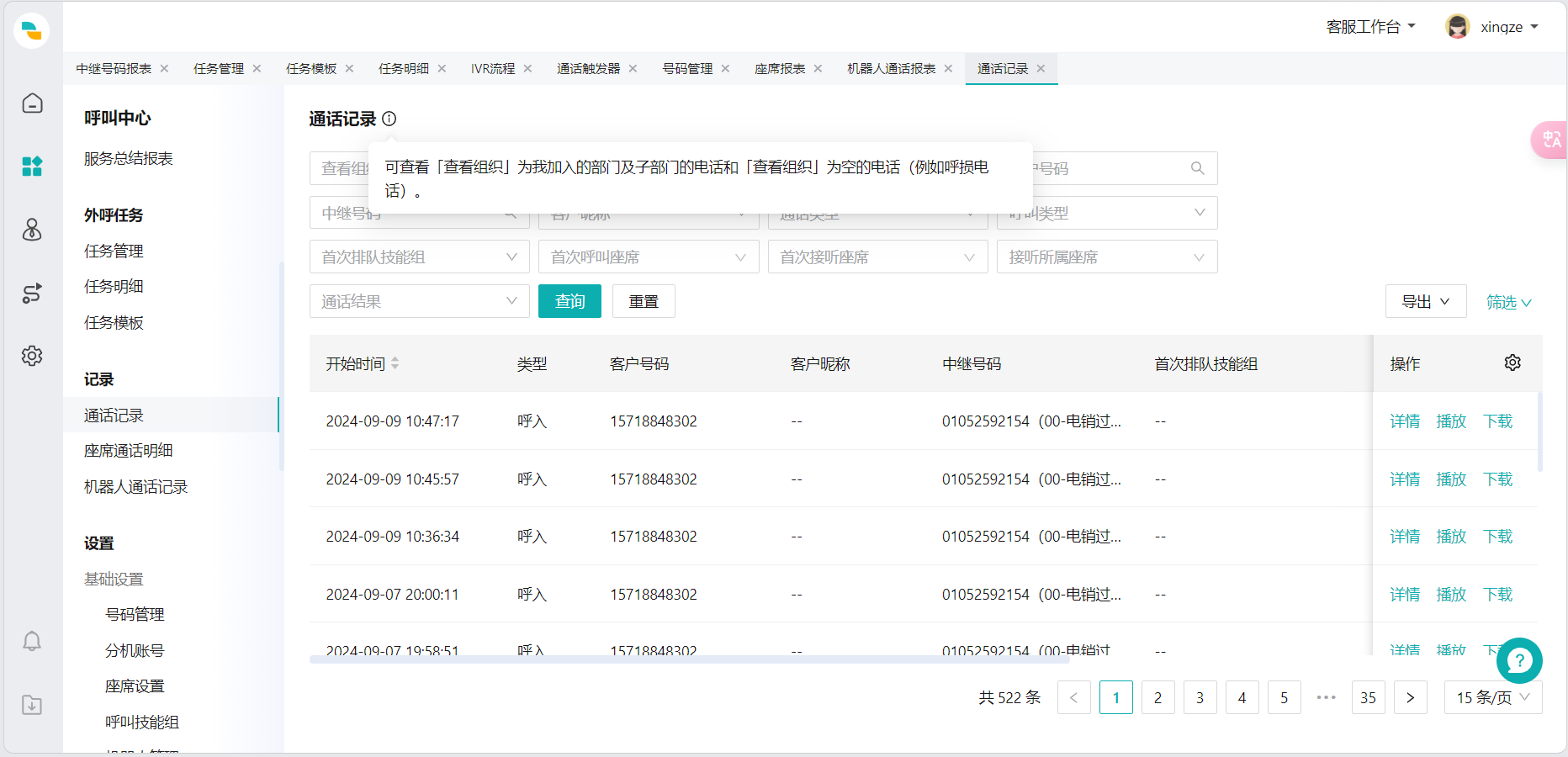Click the notification bell icon

coord(32,642)
